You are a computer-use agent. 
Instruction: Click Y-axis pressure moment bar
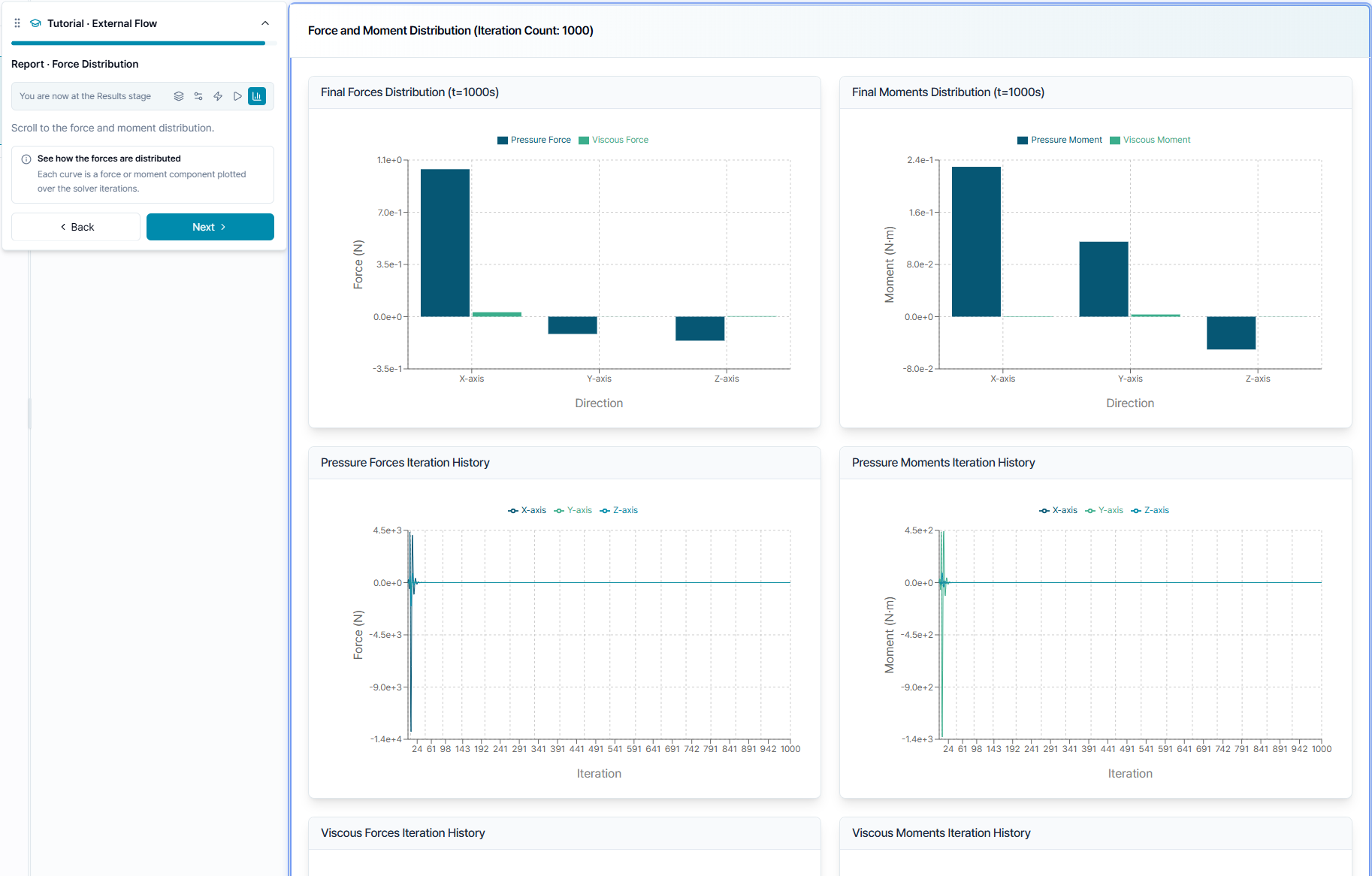[1104, 279]
